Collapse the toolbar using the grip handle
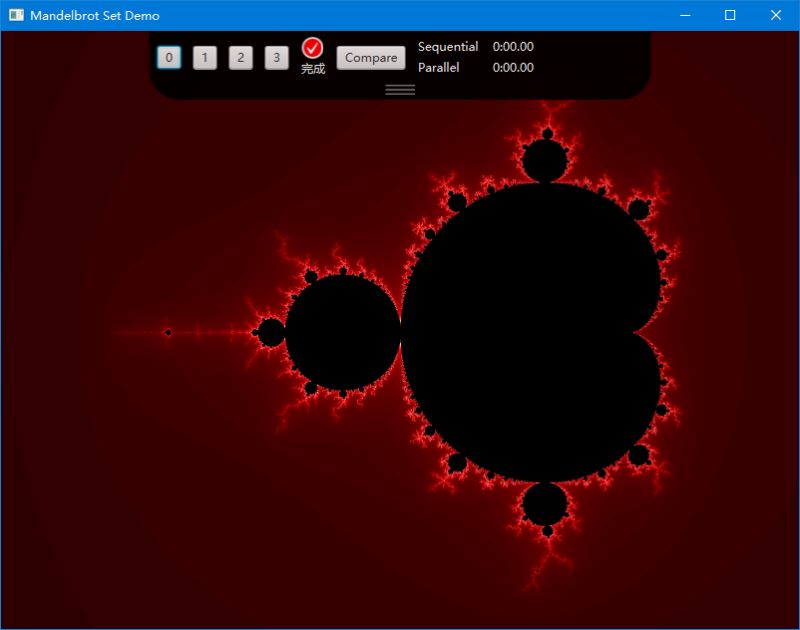 tap(400, 89)
